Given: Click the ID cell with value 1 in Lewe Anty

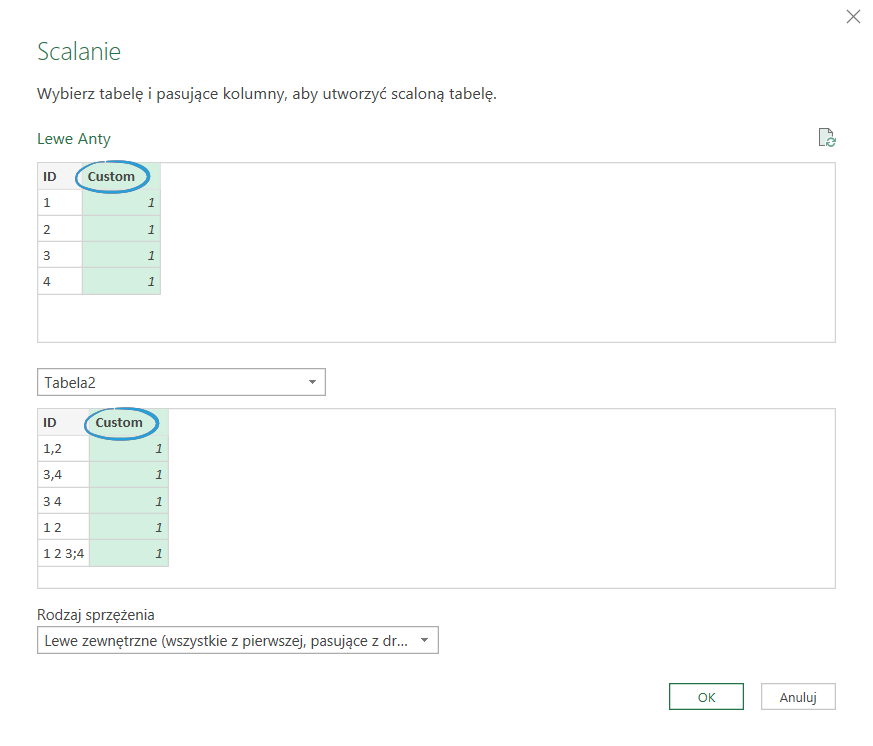Looking at the screenshot, I should pyautogui.click(x=59, y=202).
